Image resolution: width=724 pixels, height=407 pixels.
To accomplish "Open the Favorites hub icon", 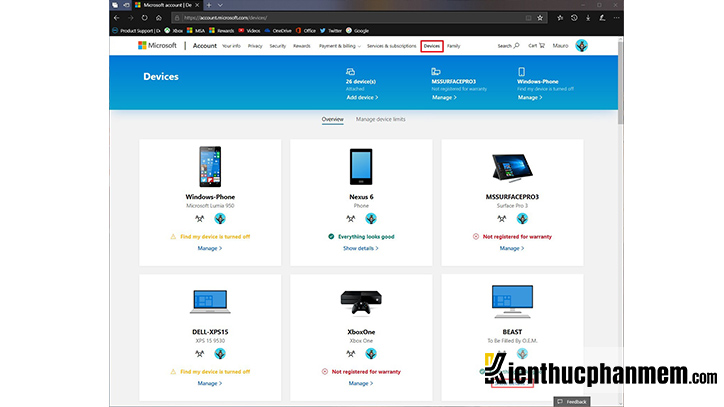I will (x=560, y=18).
